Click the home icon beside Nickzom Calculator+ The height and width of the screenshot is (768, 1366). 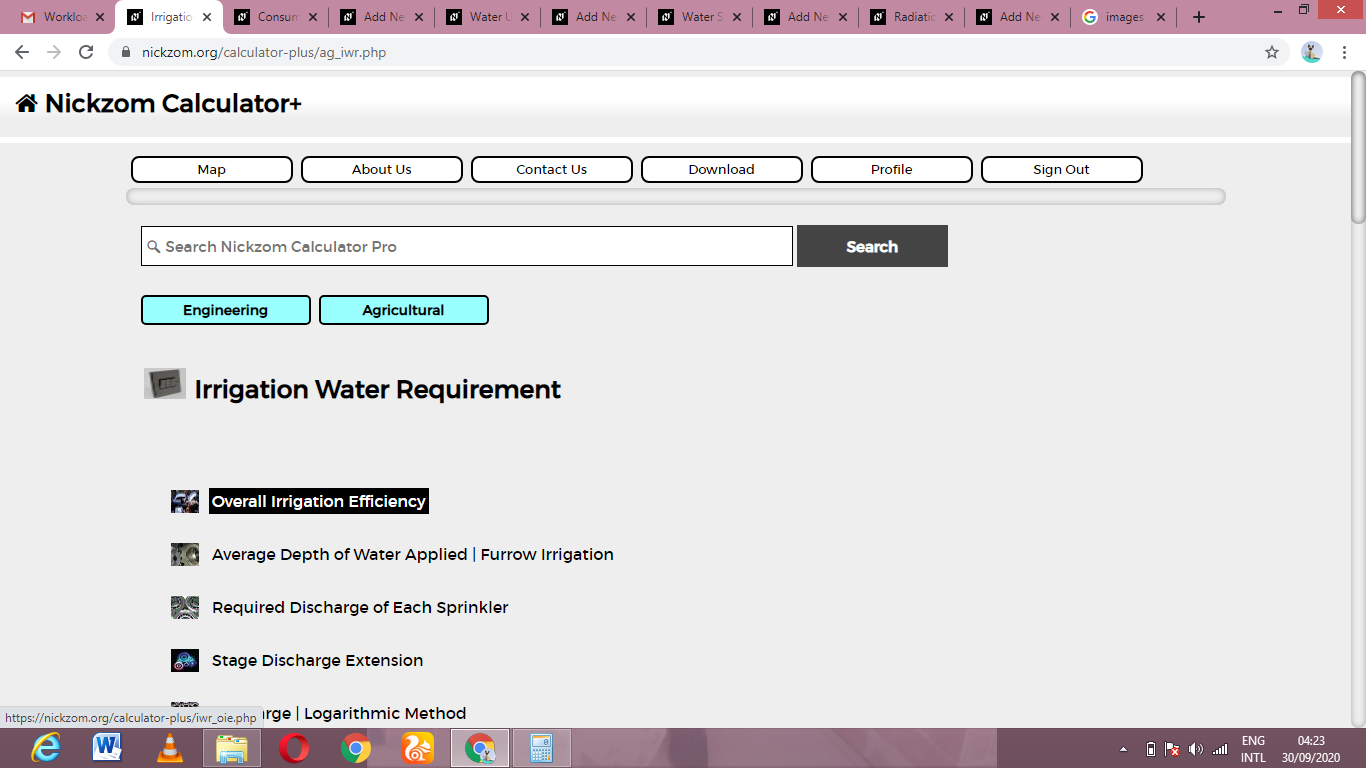click(27, 103)
